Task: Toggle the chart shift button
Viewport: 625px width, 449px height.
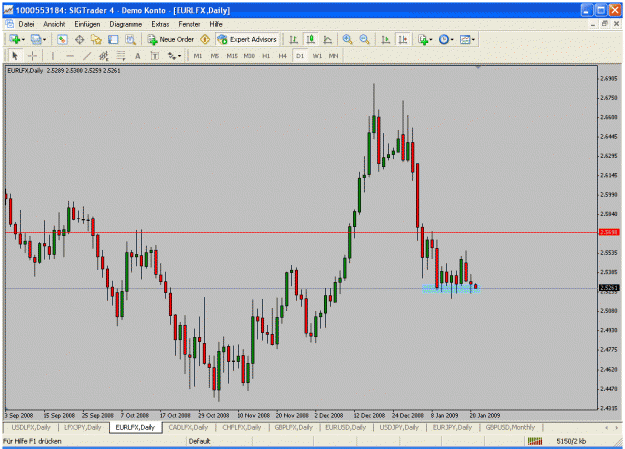Action: (403, 39)
